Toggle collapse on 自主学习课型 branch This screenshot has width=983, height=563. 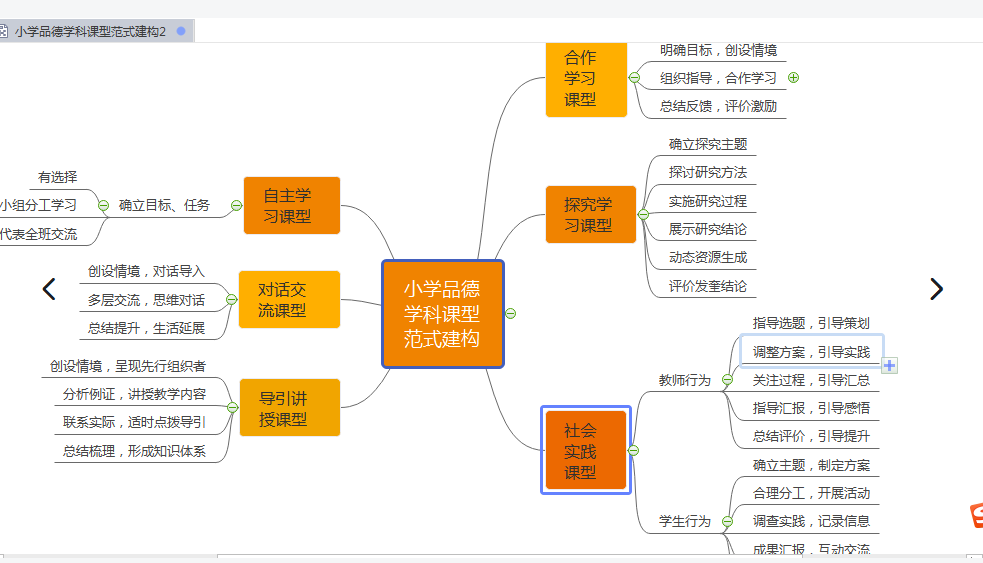click(x=236, y=205)
